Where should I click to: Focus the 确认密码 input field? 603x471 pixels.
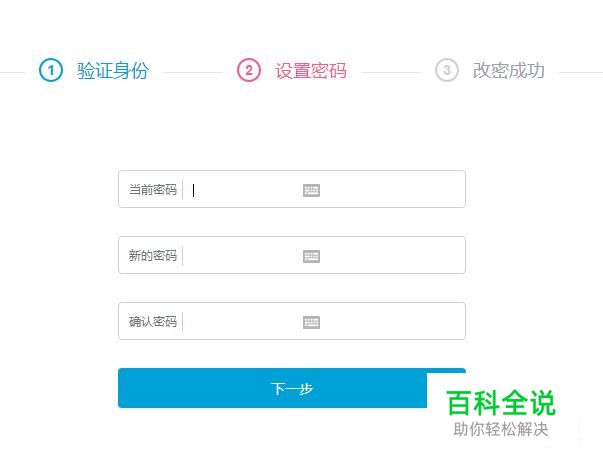point(242,321)
